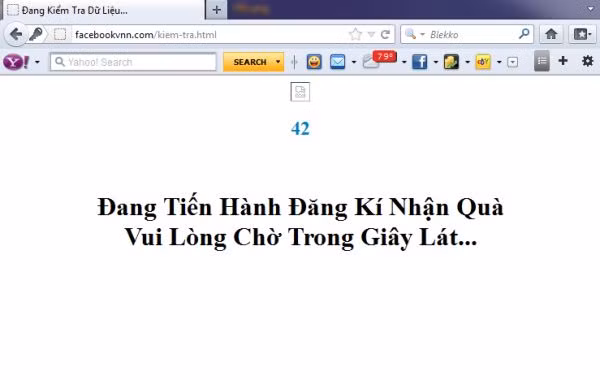Image resolution: width=600 pixels, height=380 pixels.
Task: Click the Yahoo! logo in toolbar
Action: click(x=16, y=62)
